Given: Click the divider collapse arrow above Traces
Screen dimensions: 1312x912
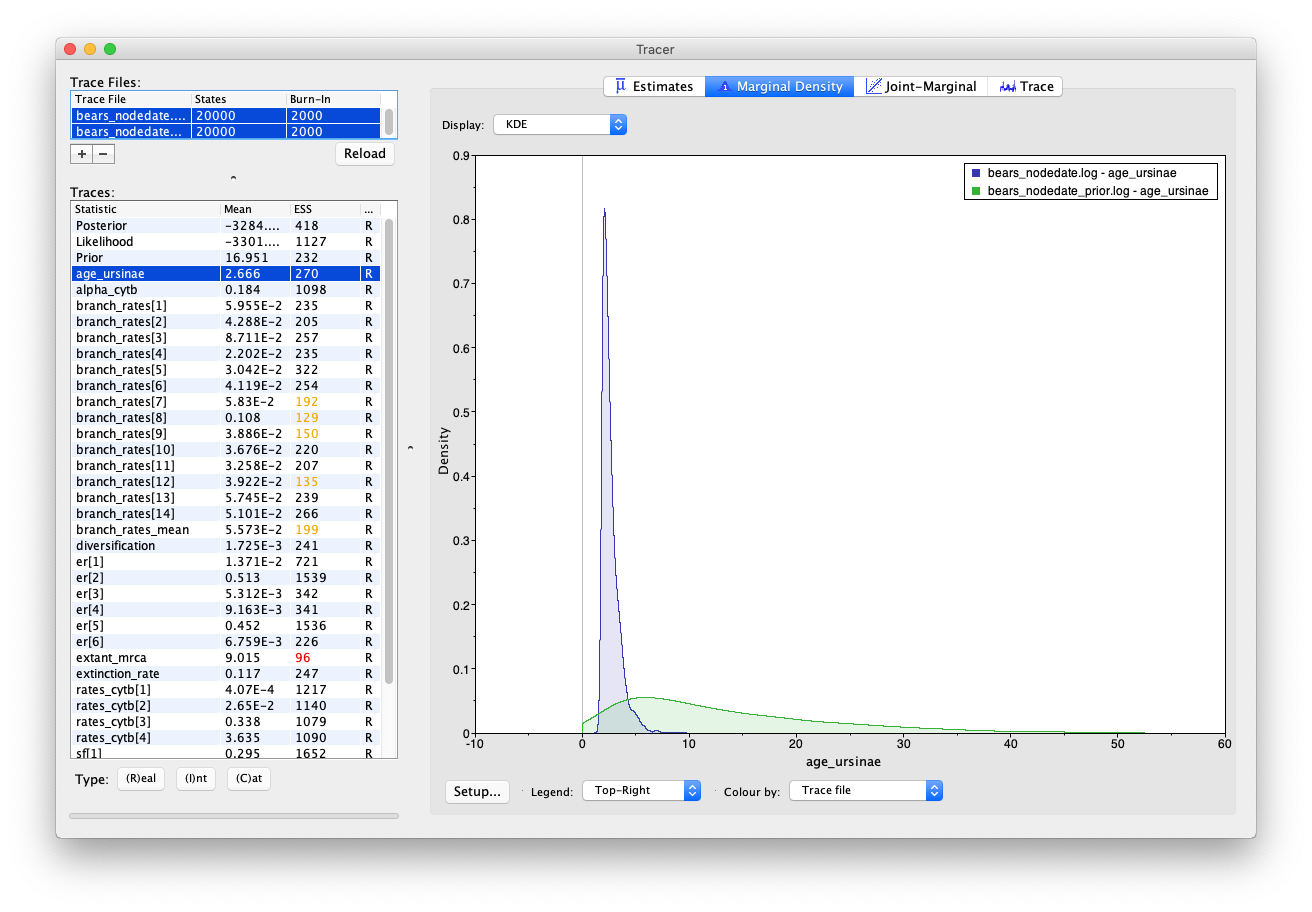Looking at the screenshot, I should (x=233, y=178).
